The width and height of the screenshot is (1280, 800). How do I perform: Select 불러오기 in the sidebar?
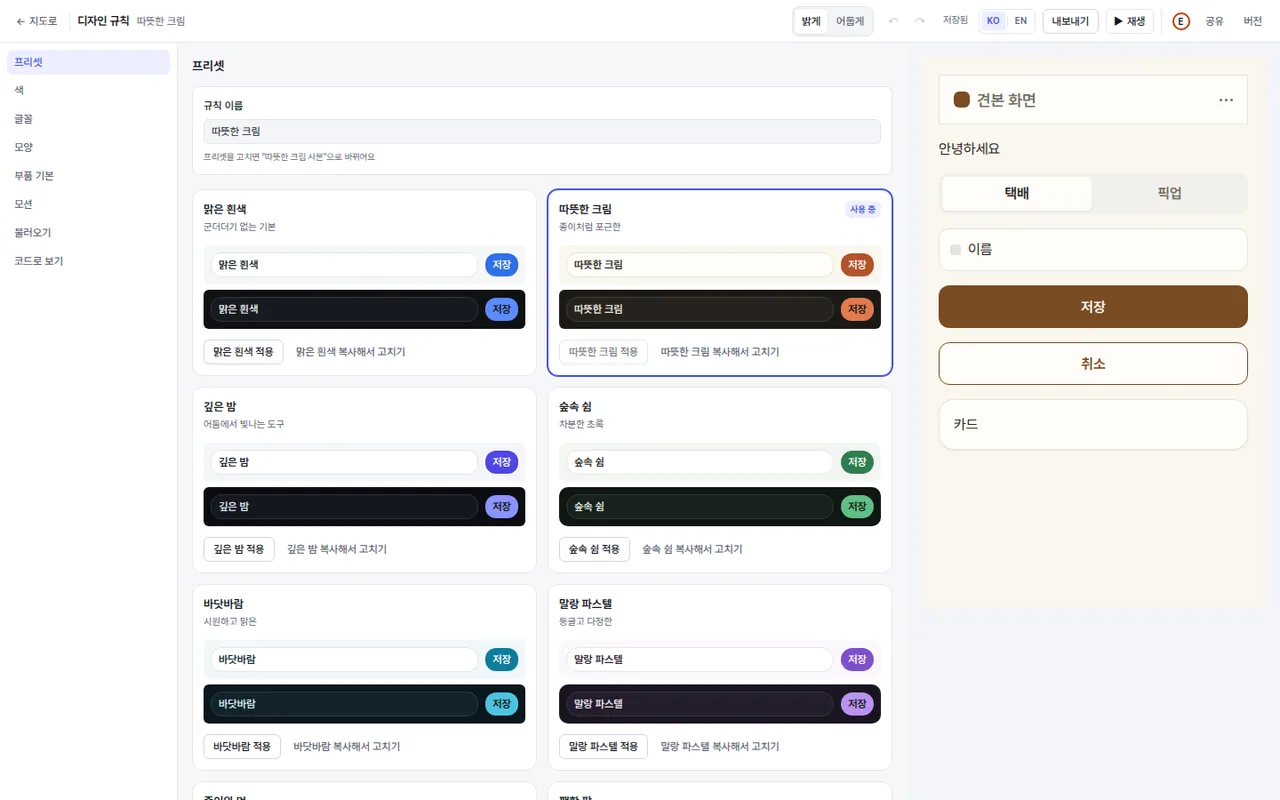88,233
